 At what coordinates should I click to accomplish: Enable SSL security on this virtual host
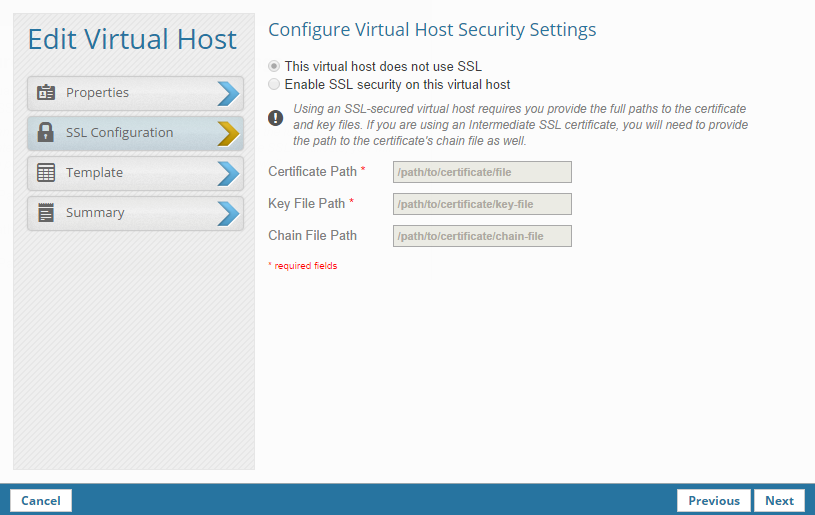tap(275, 85)
